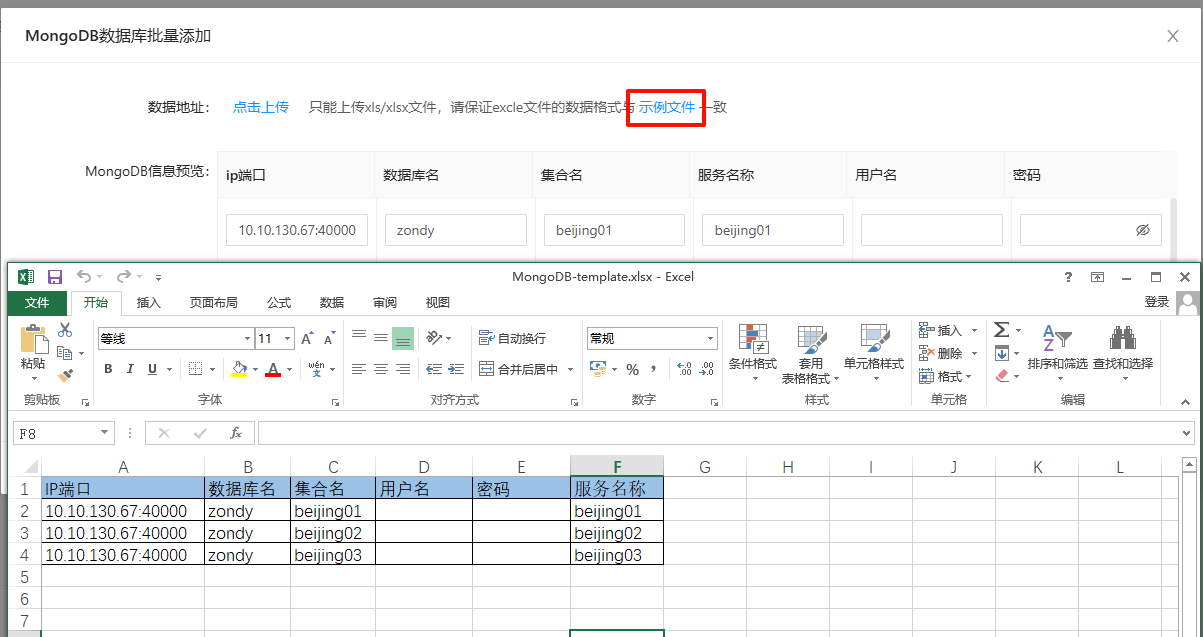Click the 点击上传 upload link
The image size is (1203, 637).
point(260,107)
